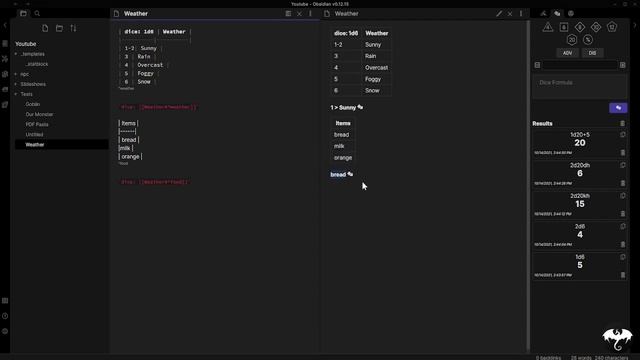Image resolution: width=640 pixels, height=360 pixels.
Task: Roll a d6 with the square die icon
Action: point(564,27)
